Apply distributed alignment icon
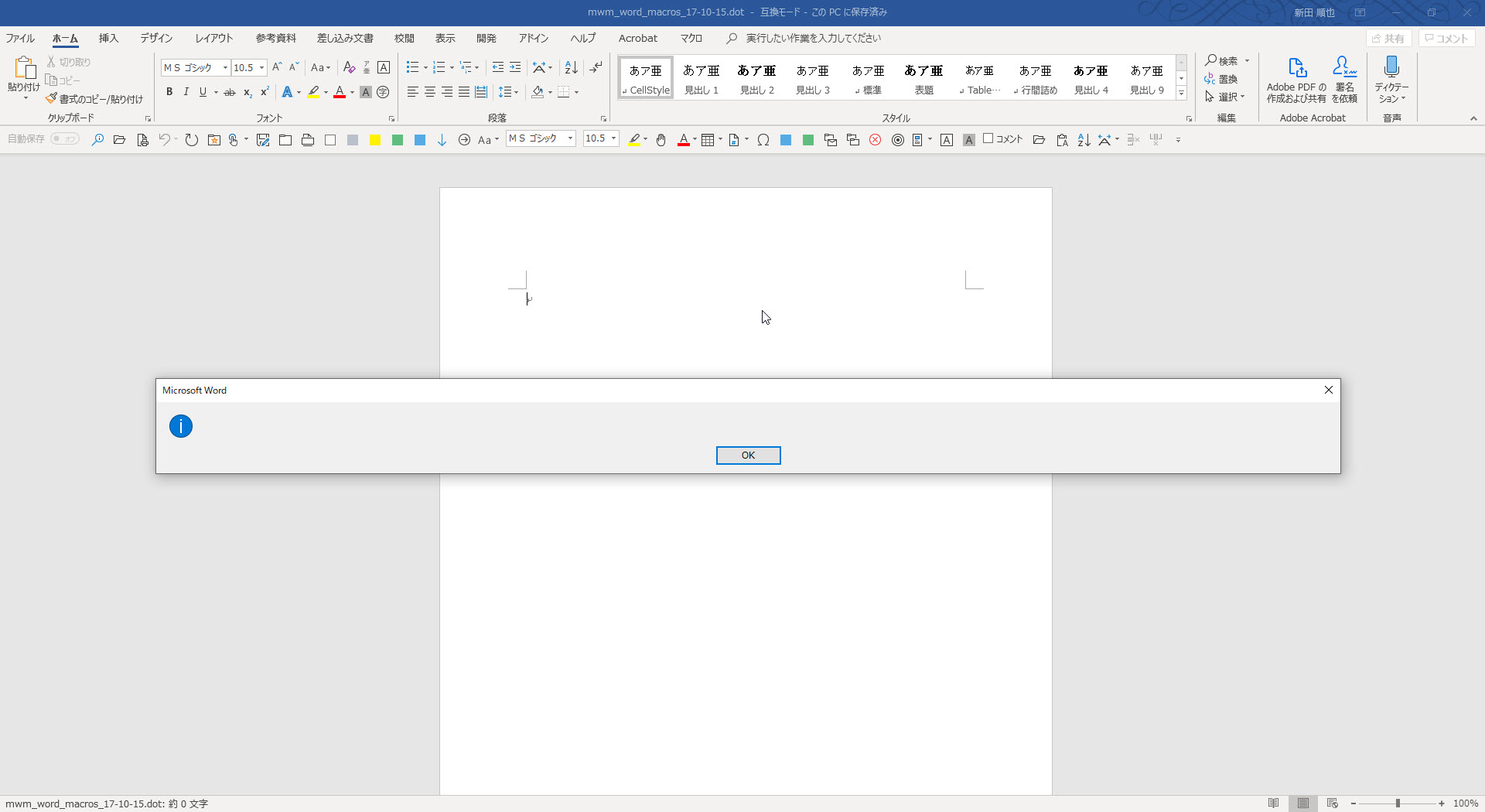This screenshot has width=1485, height=812. point(481,92)
